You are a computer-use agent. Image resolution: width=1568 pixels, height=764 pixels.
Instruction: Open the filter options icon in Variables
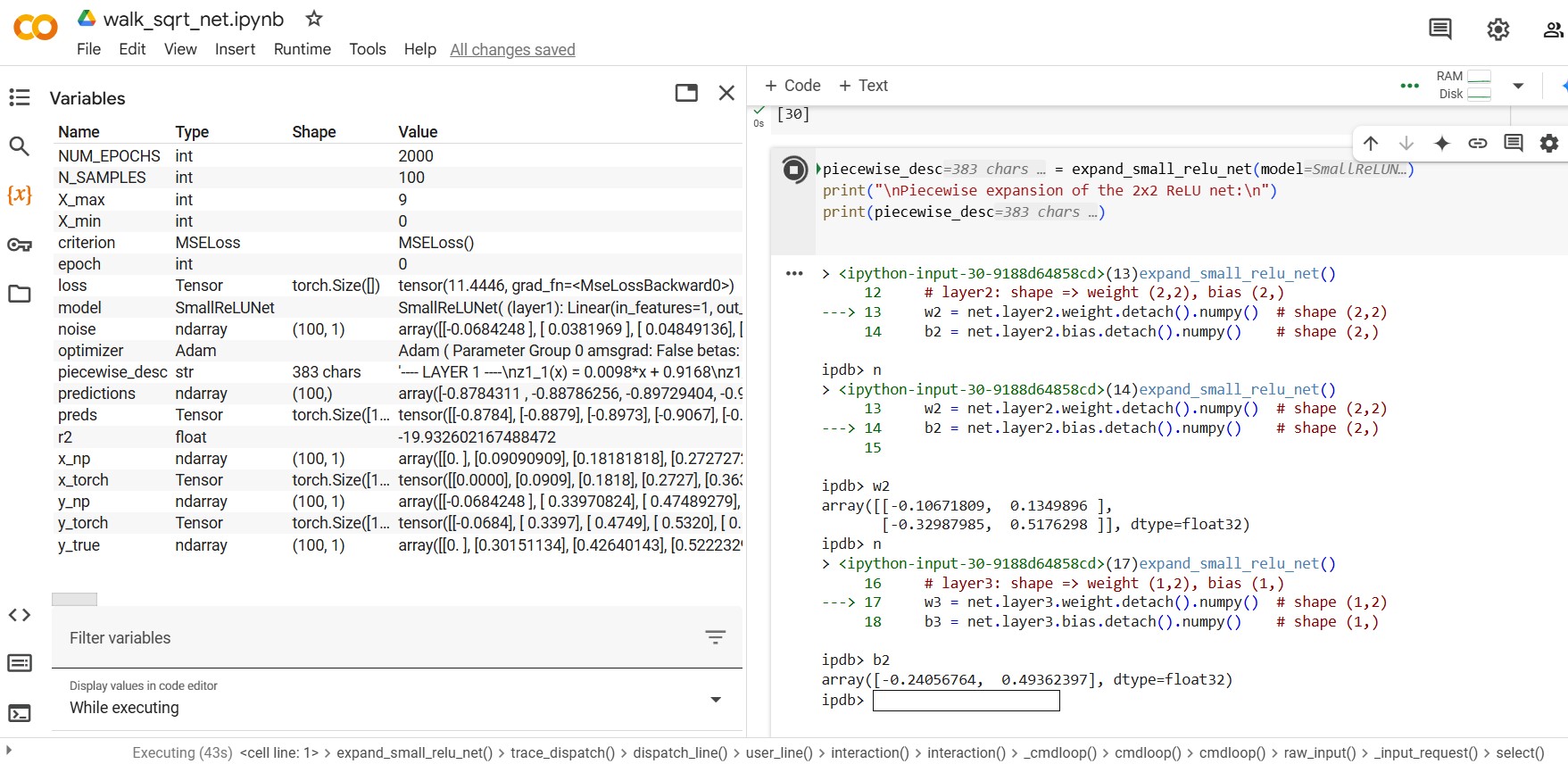pyautogui.click(x=716, y=637)
